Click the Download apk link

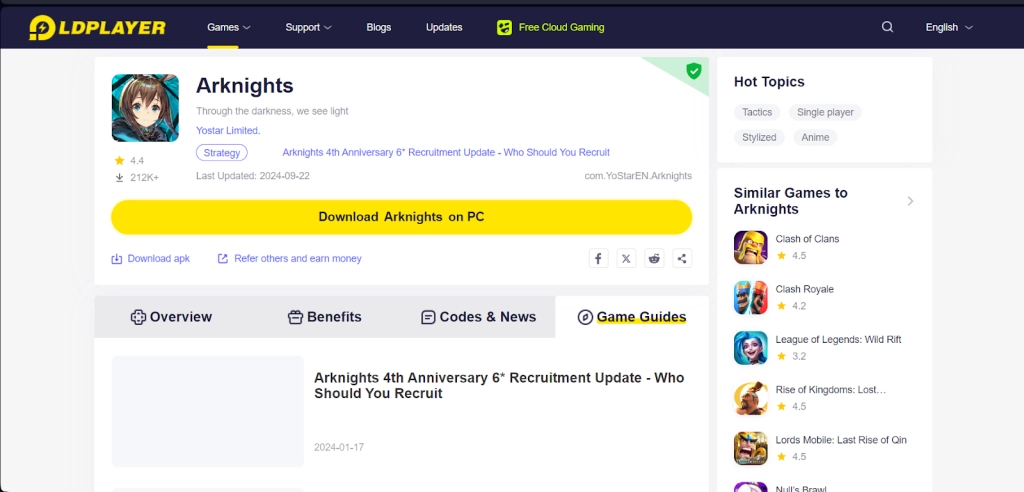point(159,259)
